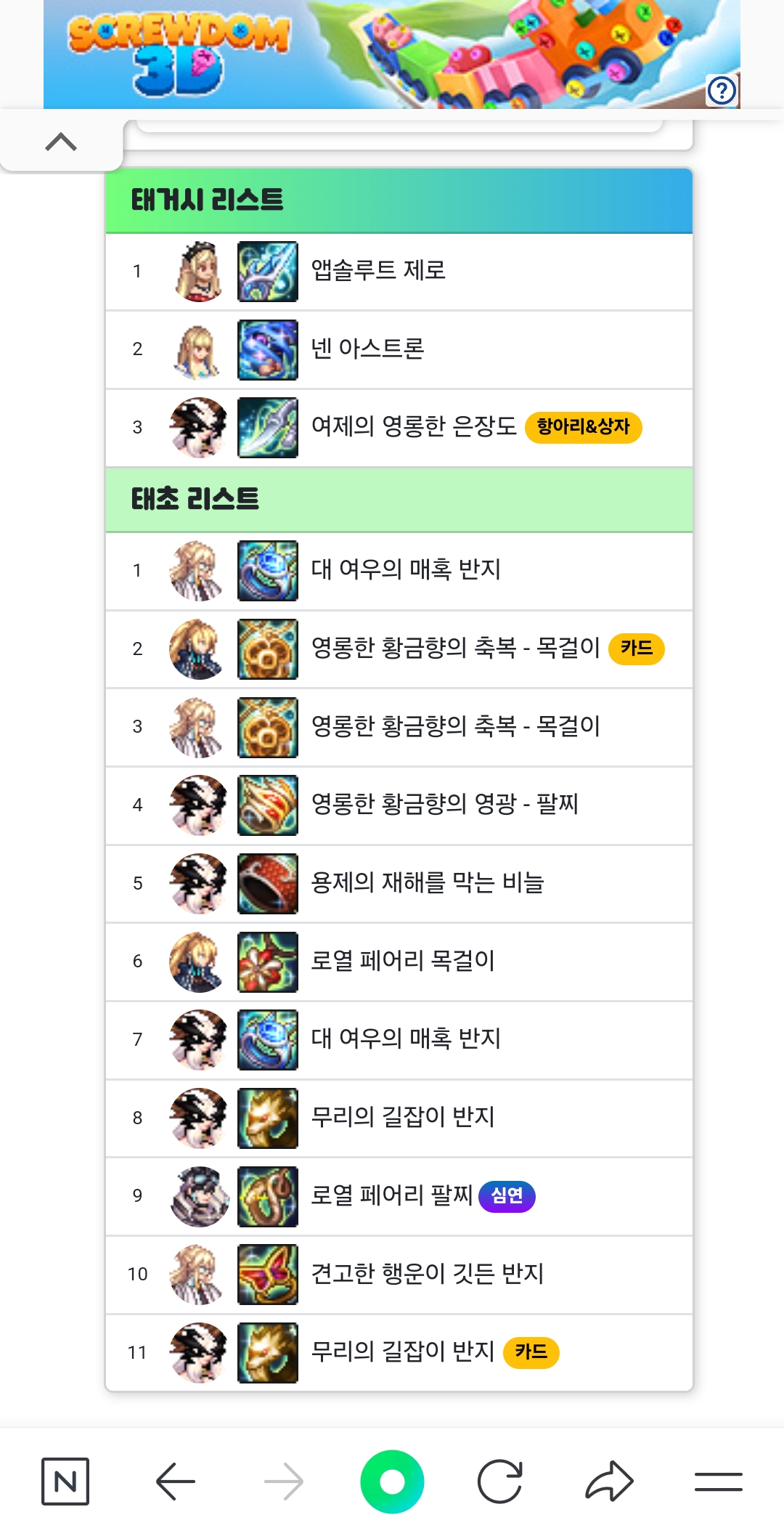Open the browser hamburger menu
The width and height of the screenshot is (784, 1536).
tap(718, 1482)
